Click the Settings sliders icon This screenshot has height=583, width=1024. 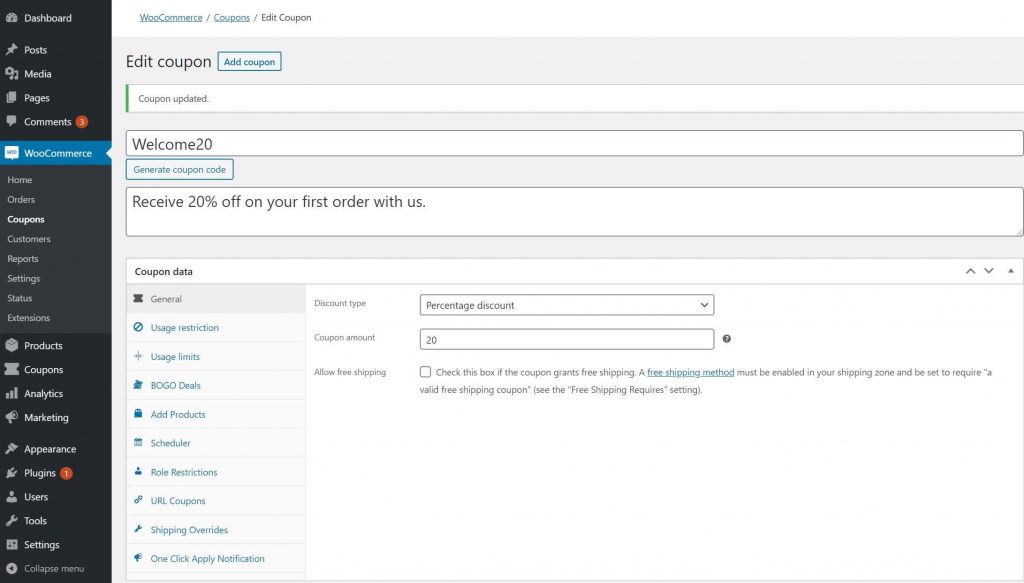pos(12,544)
